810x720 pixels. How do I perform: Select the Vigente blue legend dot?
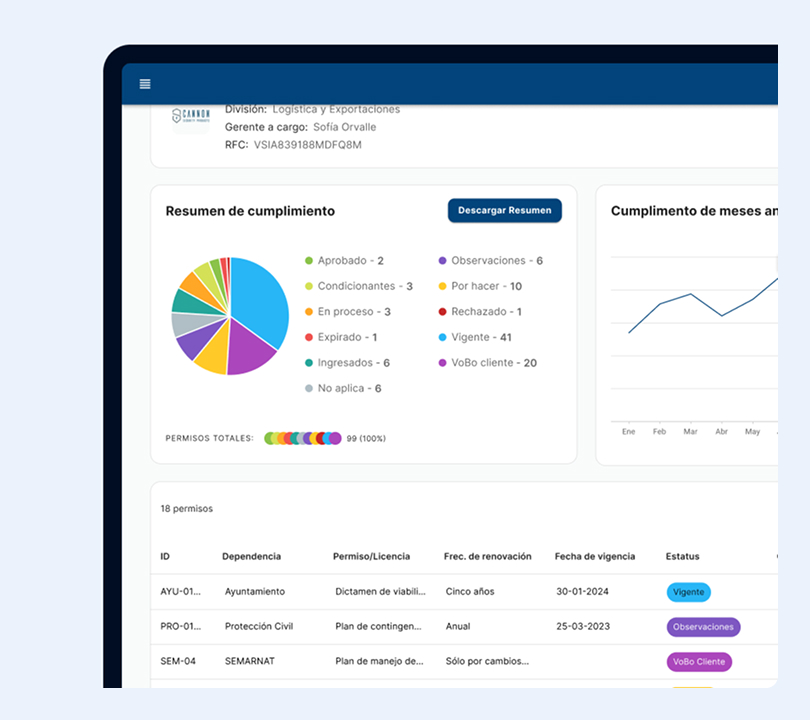coord(442,337)
